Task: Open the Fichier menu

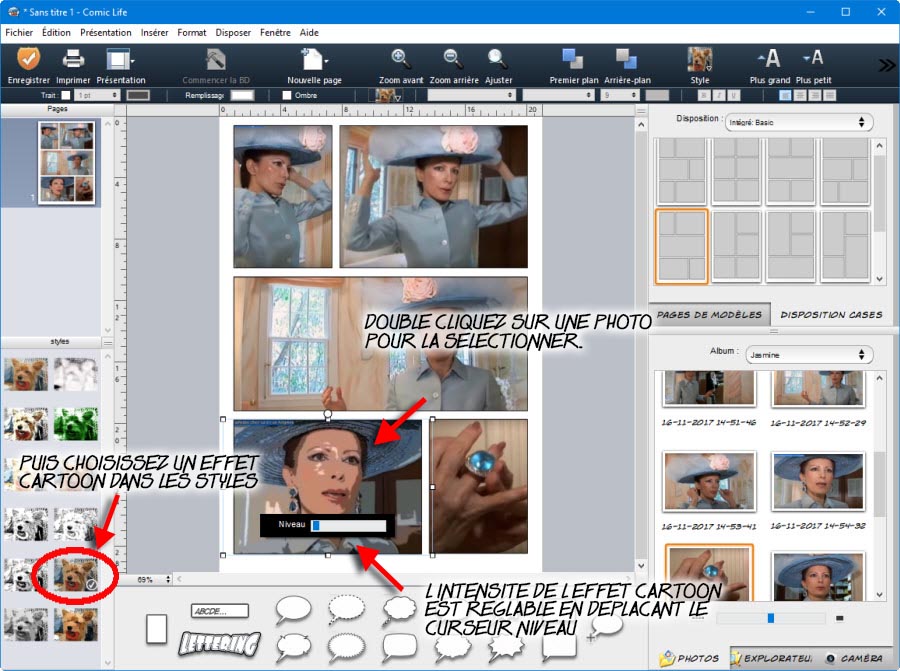Action: [x=19, y=33]
